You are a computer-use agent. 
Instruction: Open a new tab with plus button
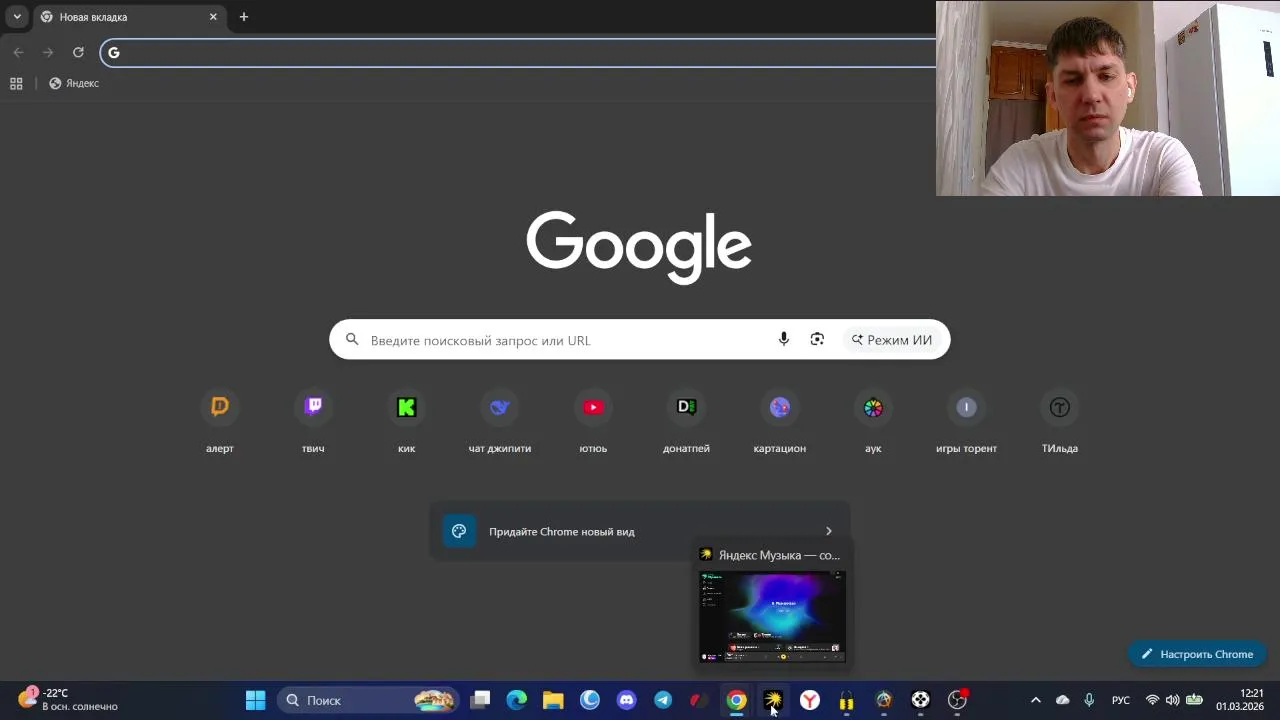(x=243, y=17)
